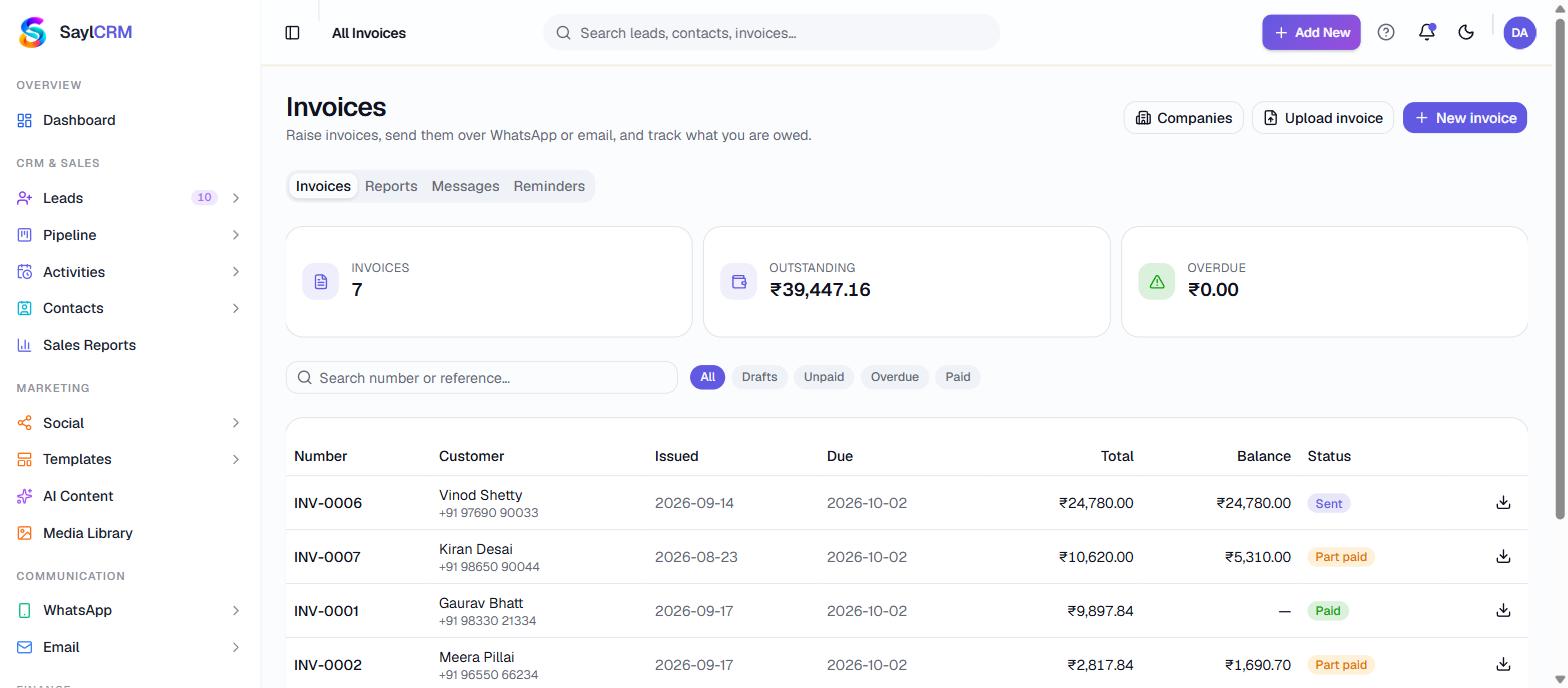This screenshot has width=1568, height=688.
Task: Download invoice INV-0007
Action: coord(1503,556)
